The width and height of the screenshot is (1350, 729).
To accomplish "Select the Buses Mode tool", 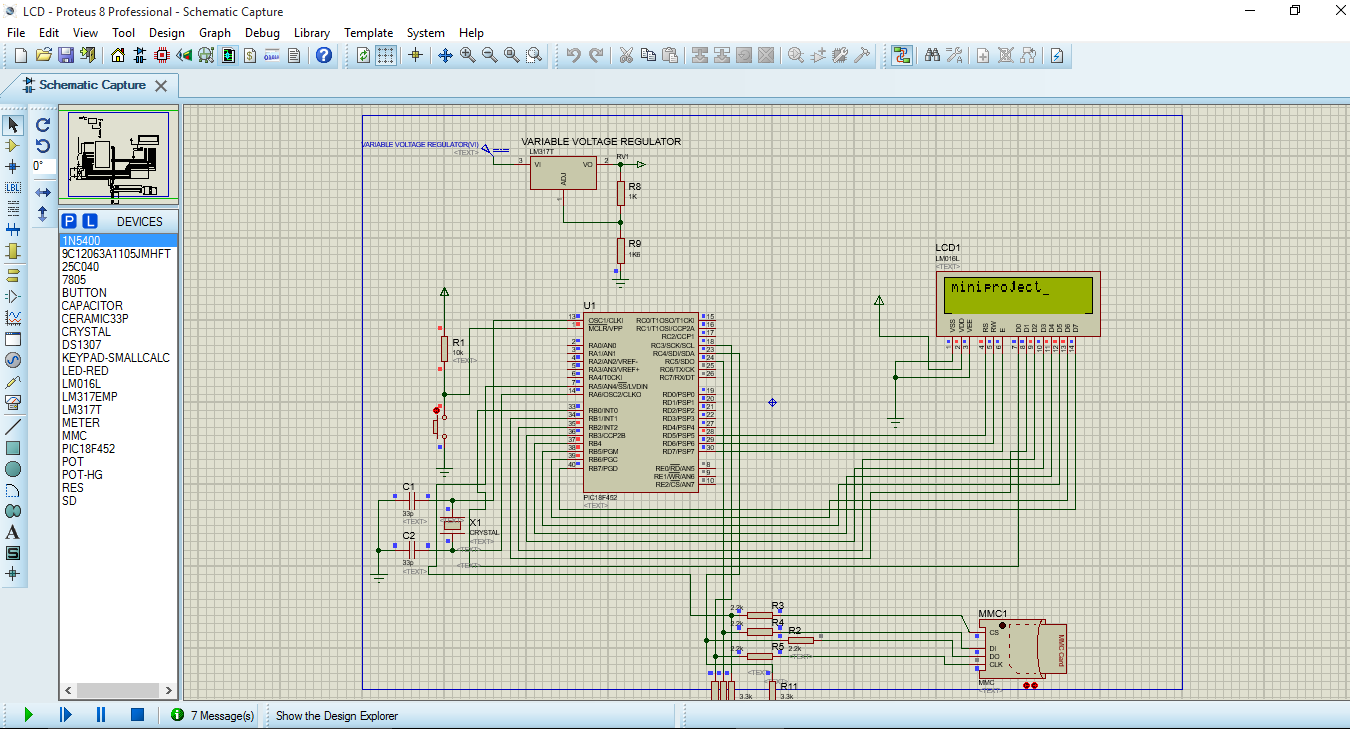I will (x=13, y=229).
